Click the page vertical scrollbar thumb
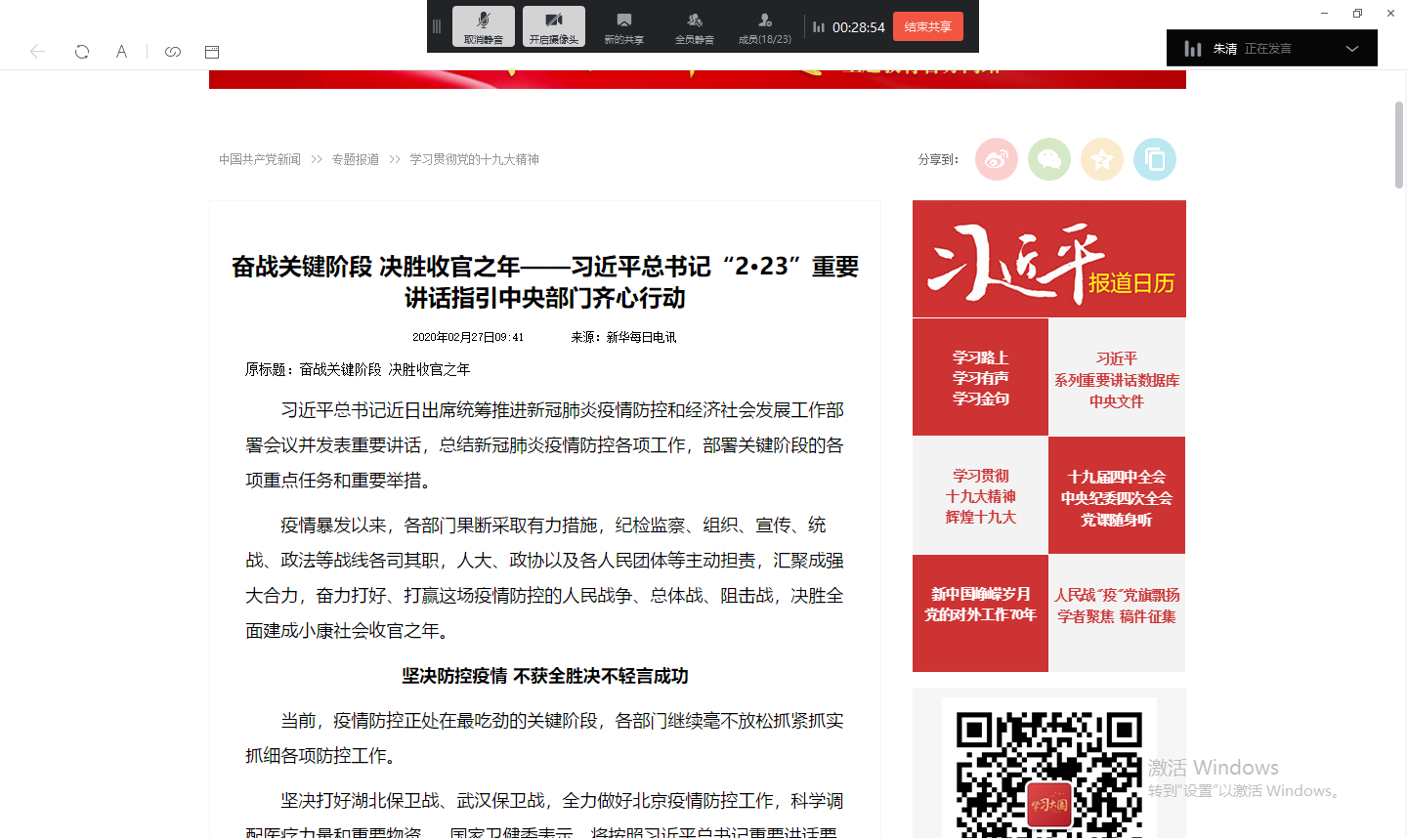This screenshot has height=840, width=1407. (x=1399, y=144)
